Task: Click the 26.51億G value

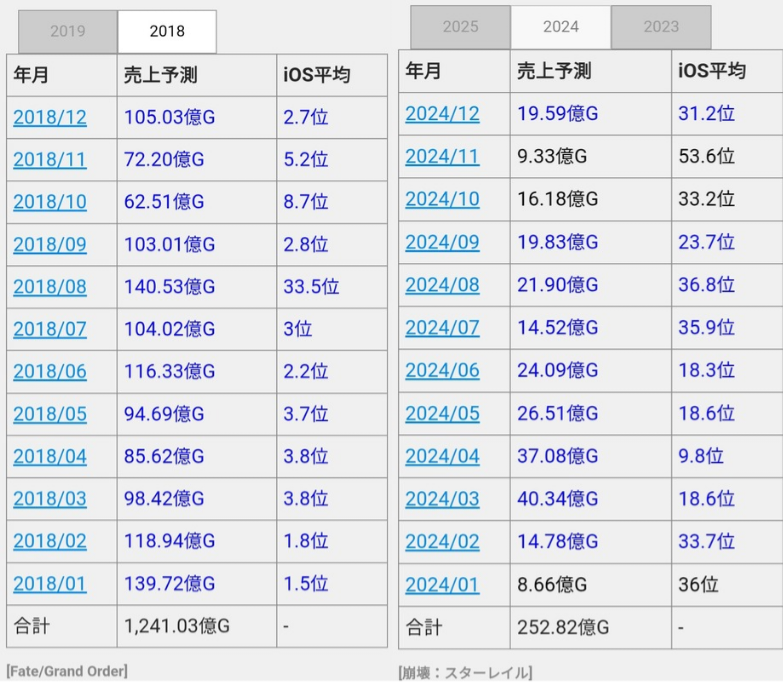Action: [557, 413]
